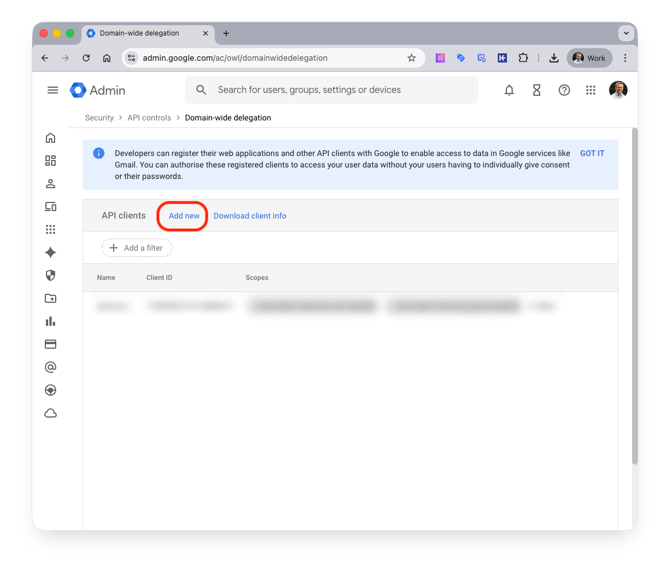Click the notifications bell icon

(x=509, y=90)
